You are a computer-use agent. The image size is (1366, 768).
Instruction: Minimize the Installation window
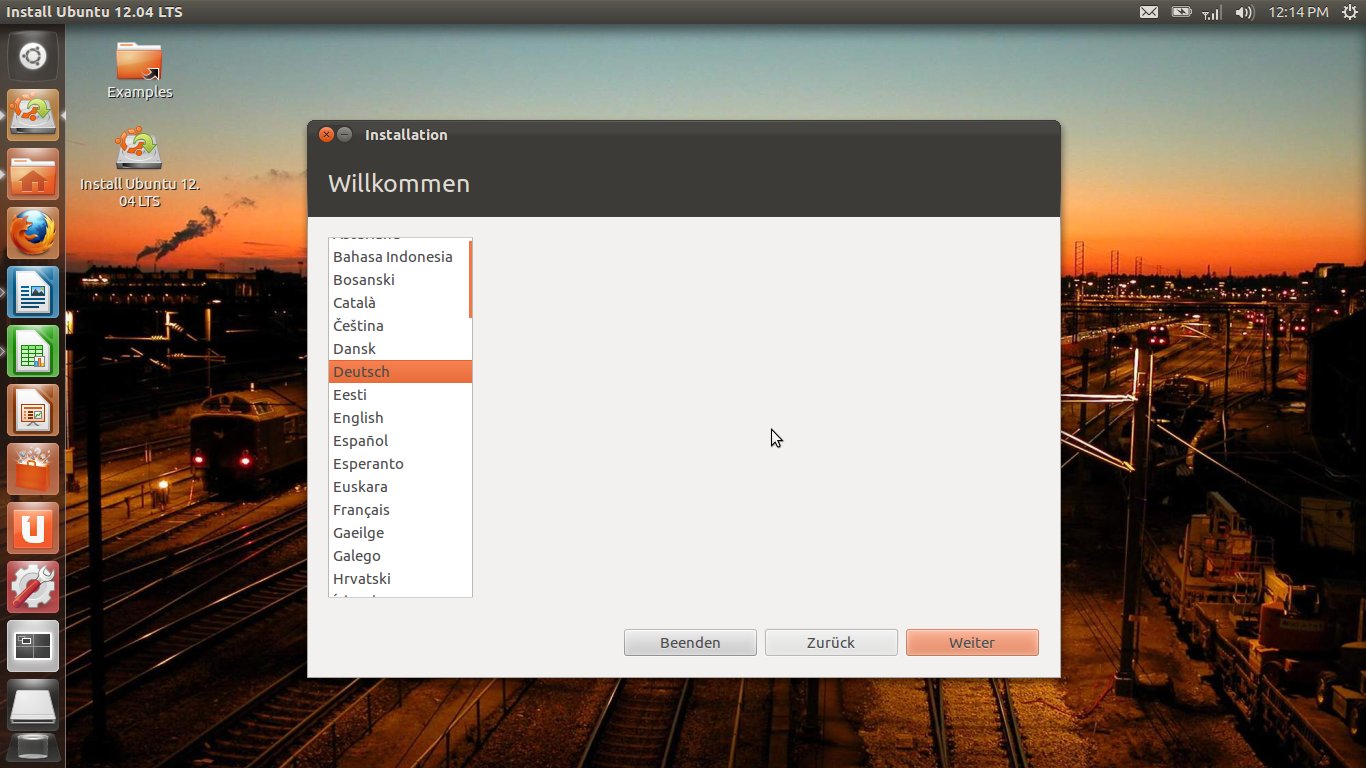[345, 134]
